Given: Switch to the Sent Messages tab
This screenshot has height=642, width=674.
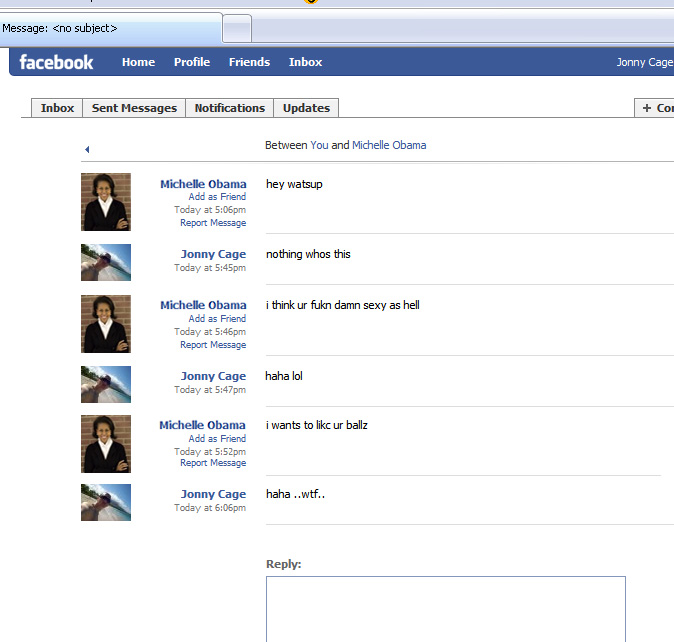Looking at the screenshot, I should click(x=134, y=108).
